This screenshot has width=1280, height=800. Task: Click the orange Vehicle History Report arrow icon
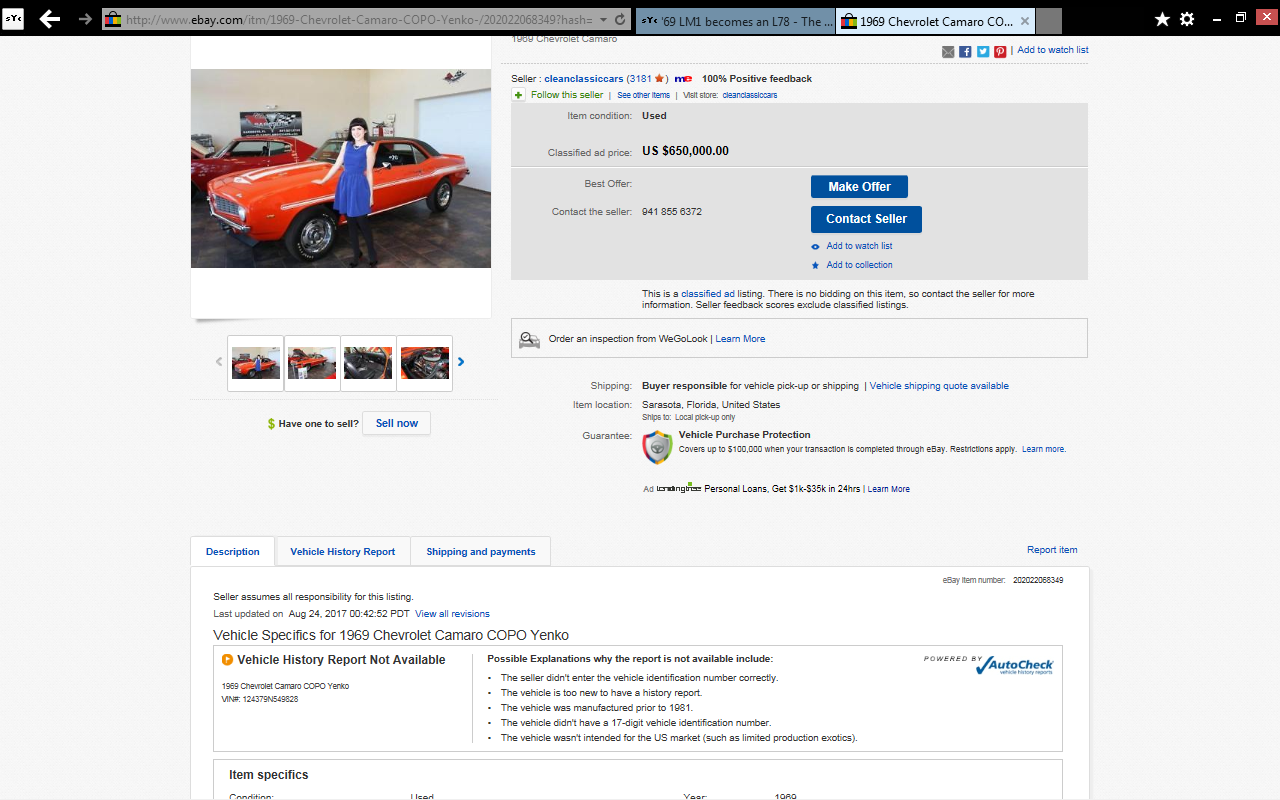coord(227,660)
